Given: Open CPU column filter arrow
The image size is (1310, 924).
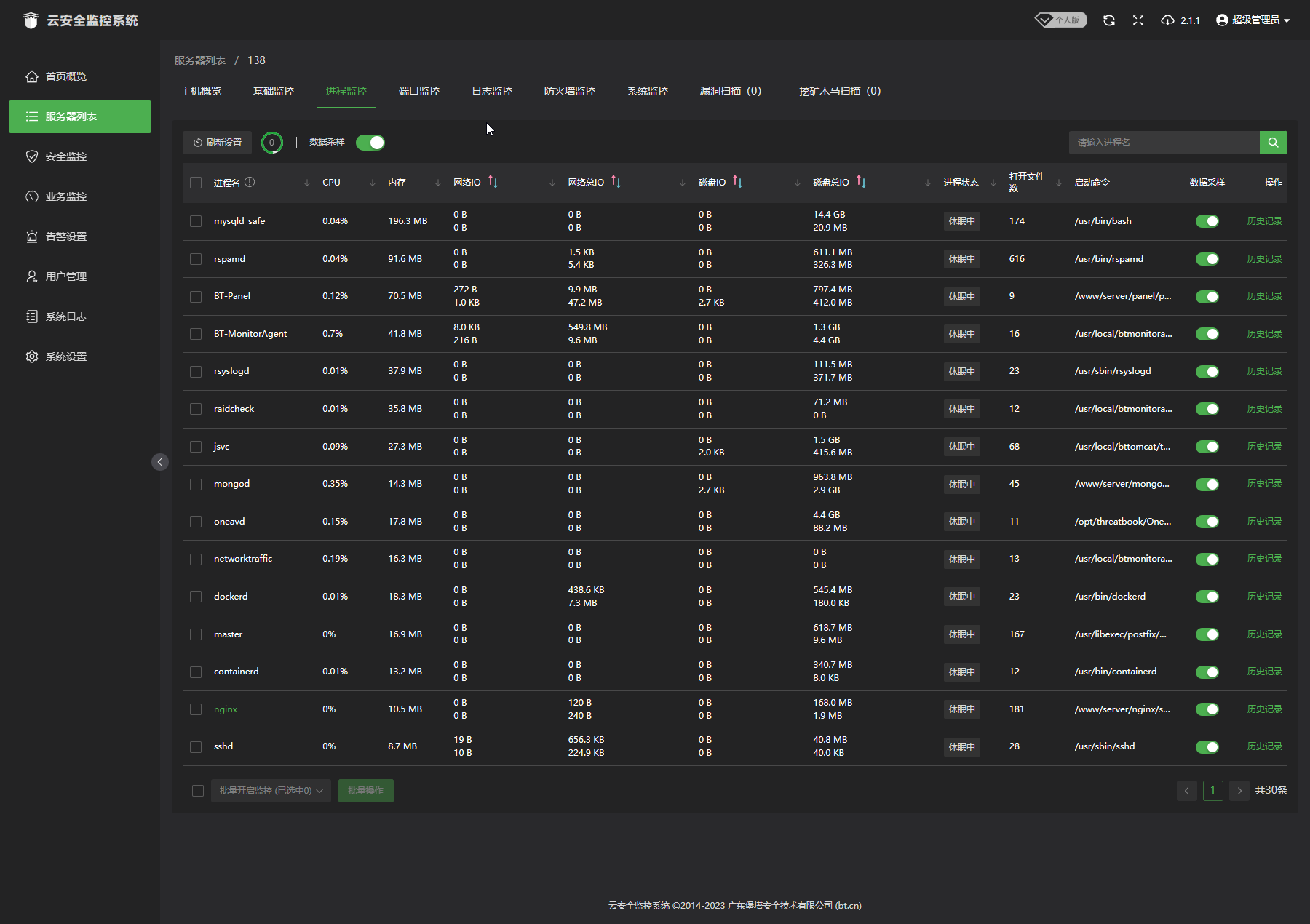Looking at the screenshot, I should click(372, 183).
